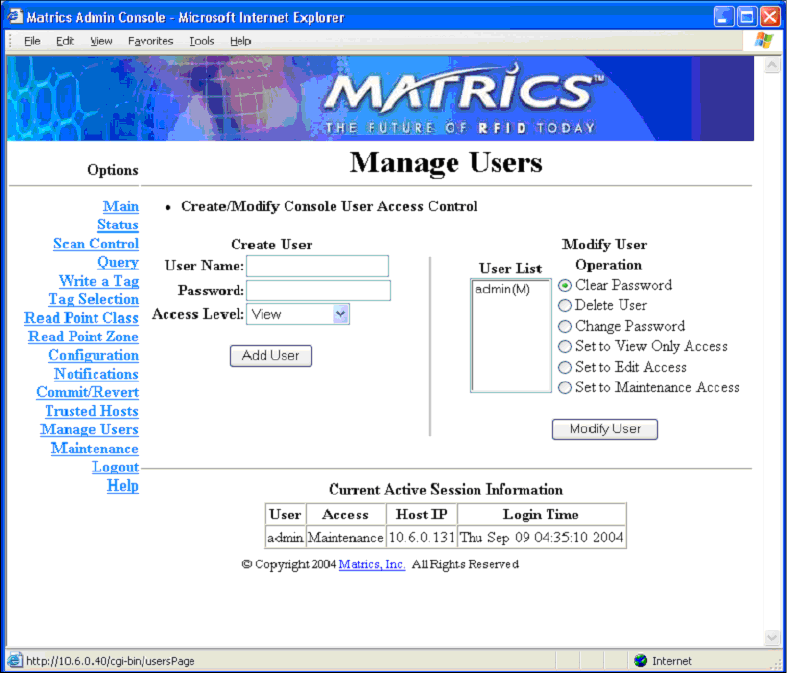This screenshot has height=674, width=787.
Task: Open the Help menu in menu bar
Action: tap(240, 41)
